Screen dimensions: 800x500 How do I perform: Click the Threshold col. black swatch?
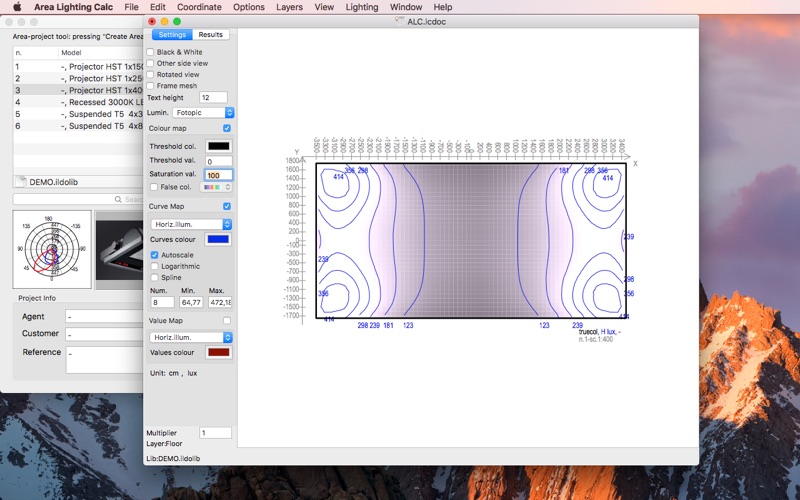pyautogui.click(x=218, y=147)
